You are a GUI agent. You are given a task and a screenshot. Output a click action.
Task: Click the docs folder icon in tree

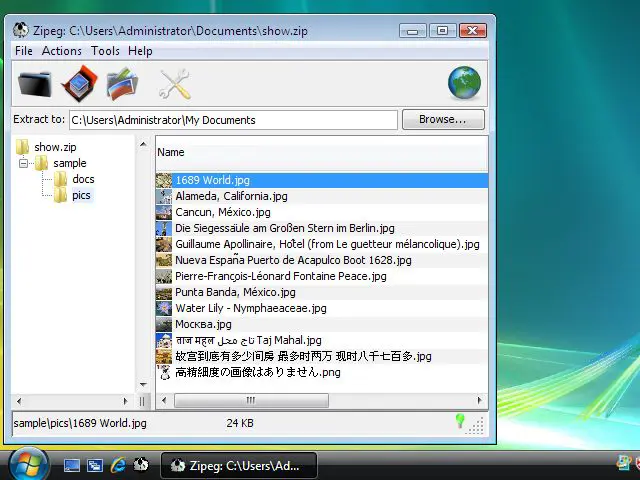(60, 179)
